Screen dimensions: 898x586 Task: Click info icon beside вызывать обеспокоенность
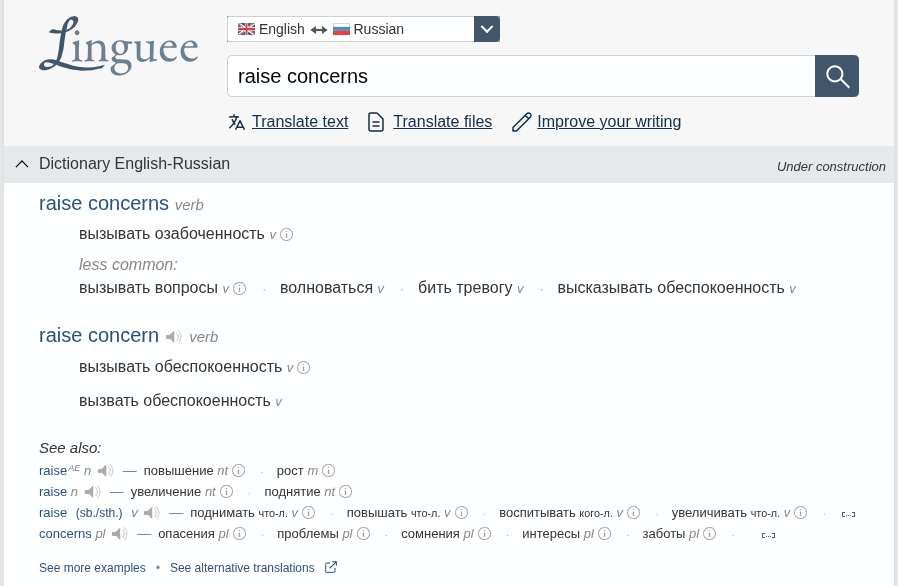[304, 367]
